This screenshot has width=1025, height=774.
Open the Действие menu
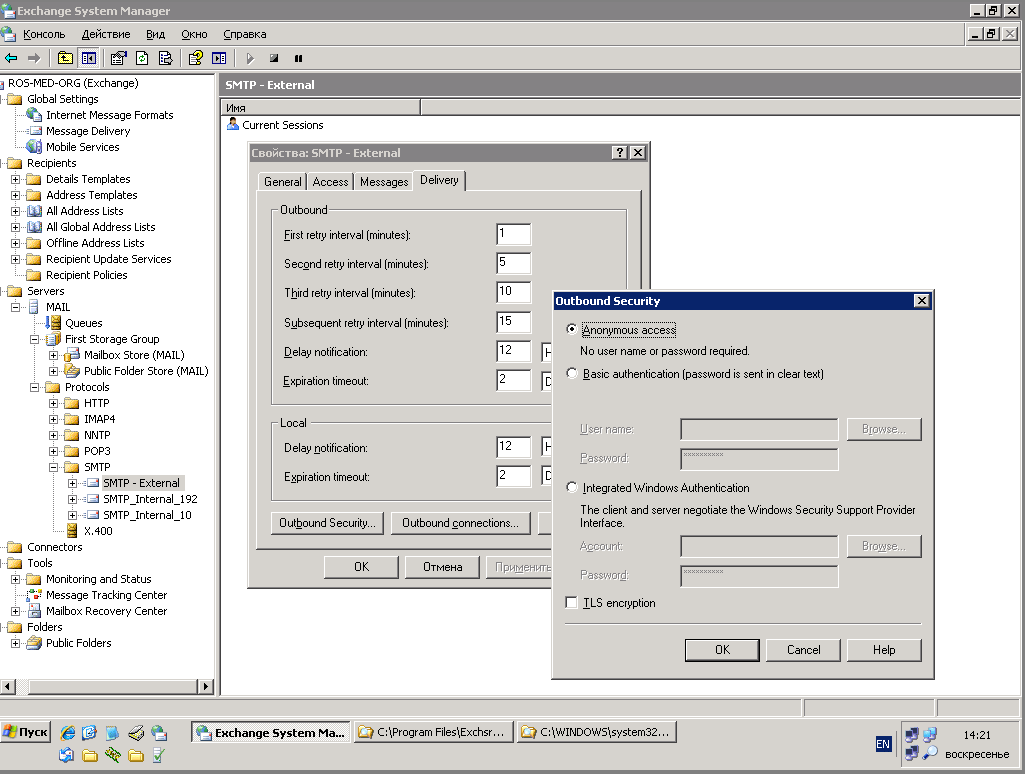click(106, 34)
